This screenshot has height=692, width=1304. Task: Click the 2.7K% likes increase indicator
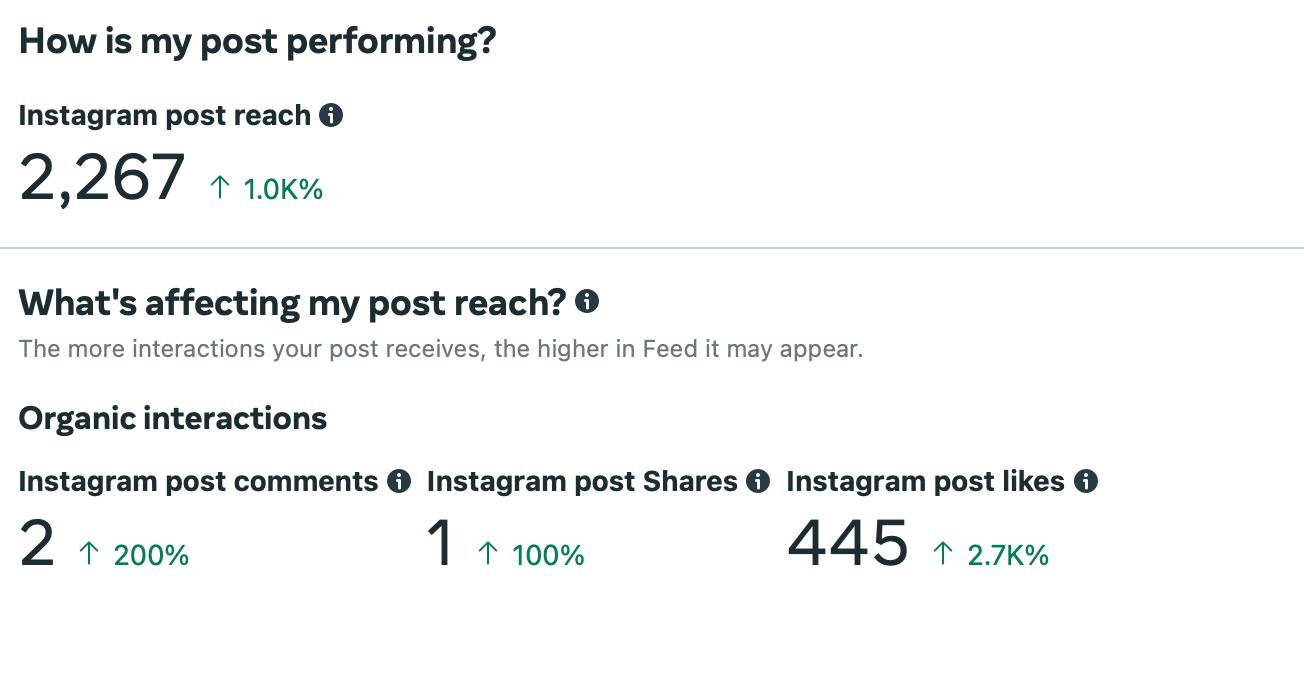991,555
